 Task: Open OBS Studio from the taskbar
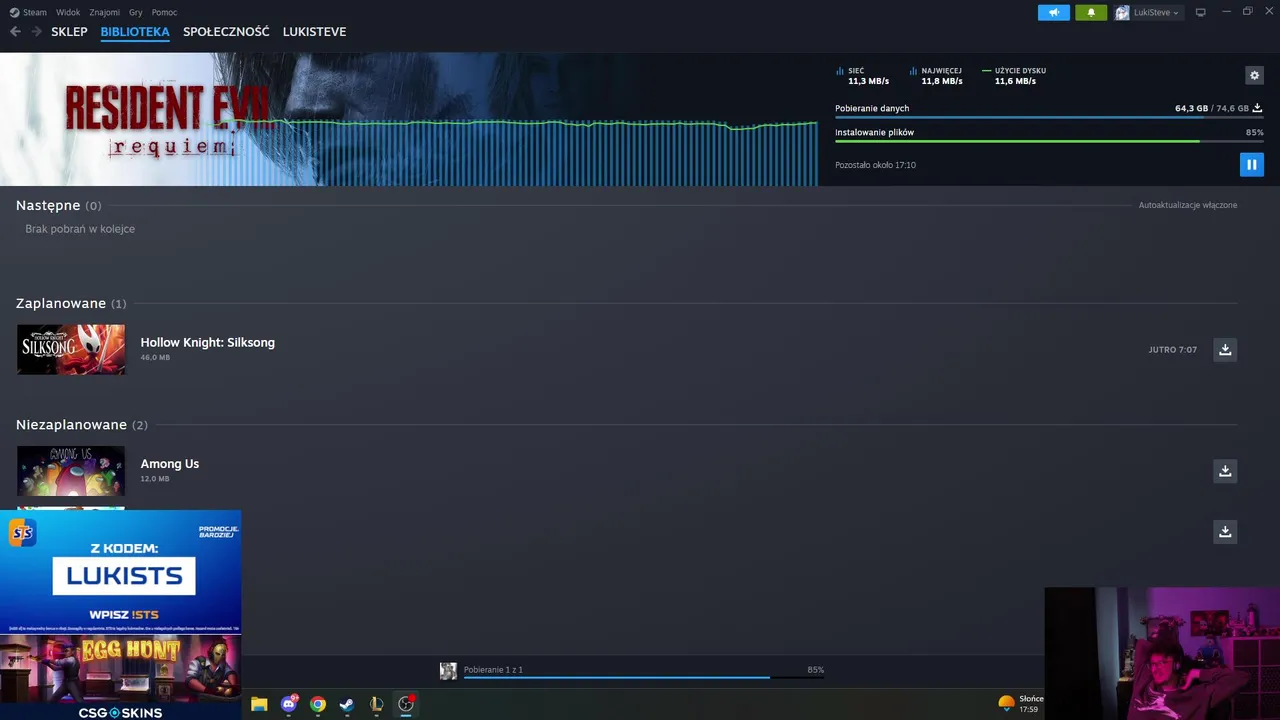tap(406, 704)
